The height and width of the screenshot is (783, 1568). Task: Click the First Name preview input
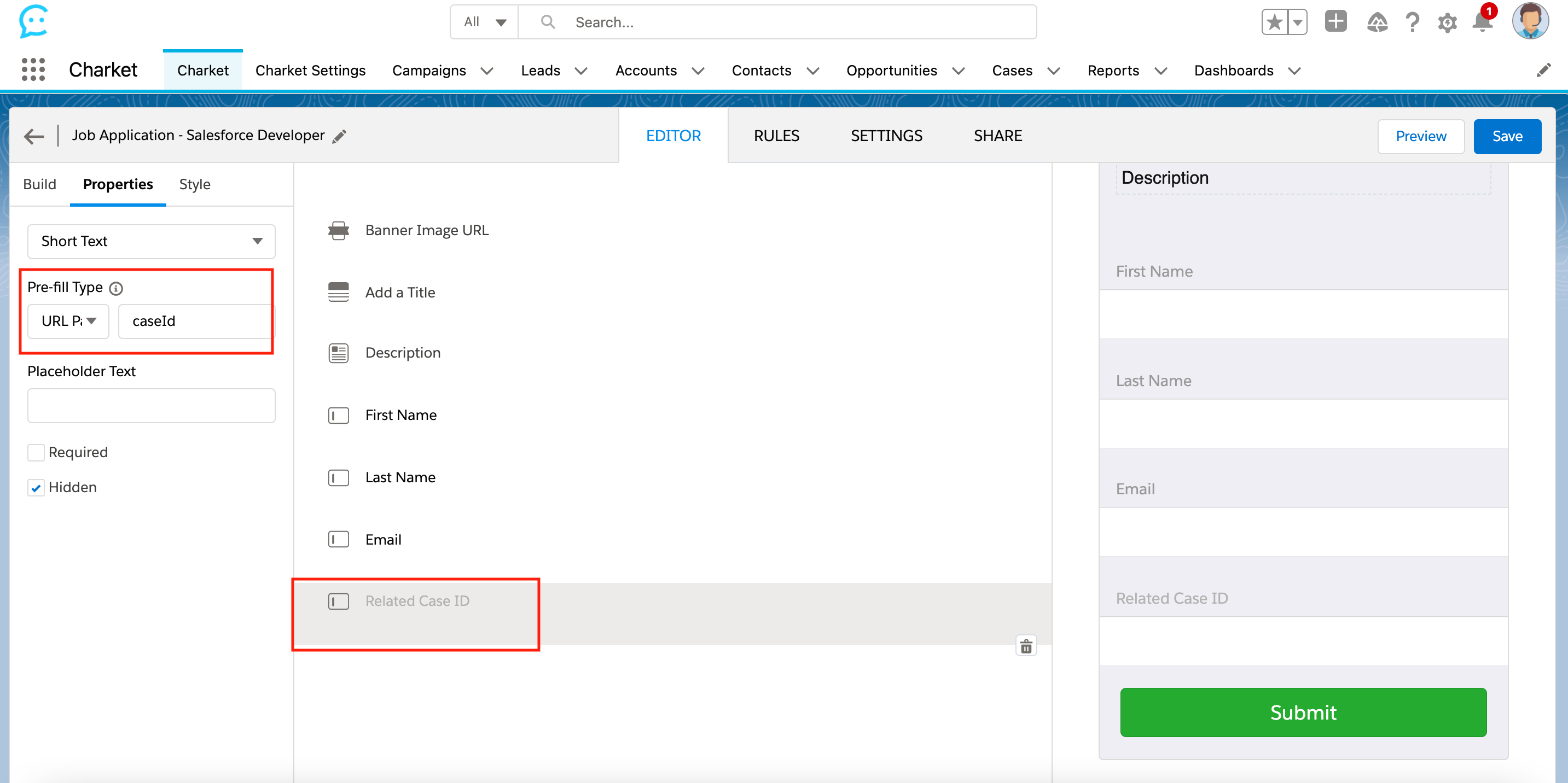click(1303, 314)
